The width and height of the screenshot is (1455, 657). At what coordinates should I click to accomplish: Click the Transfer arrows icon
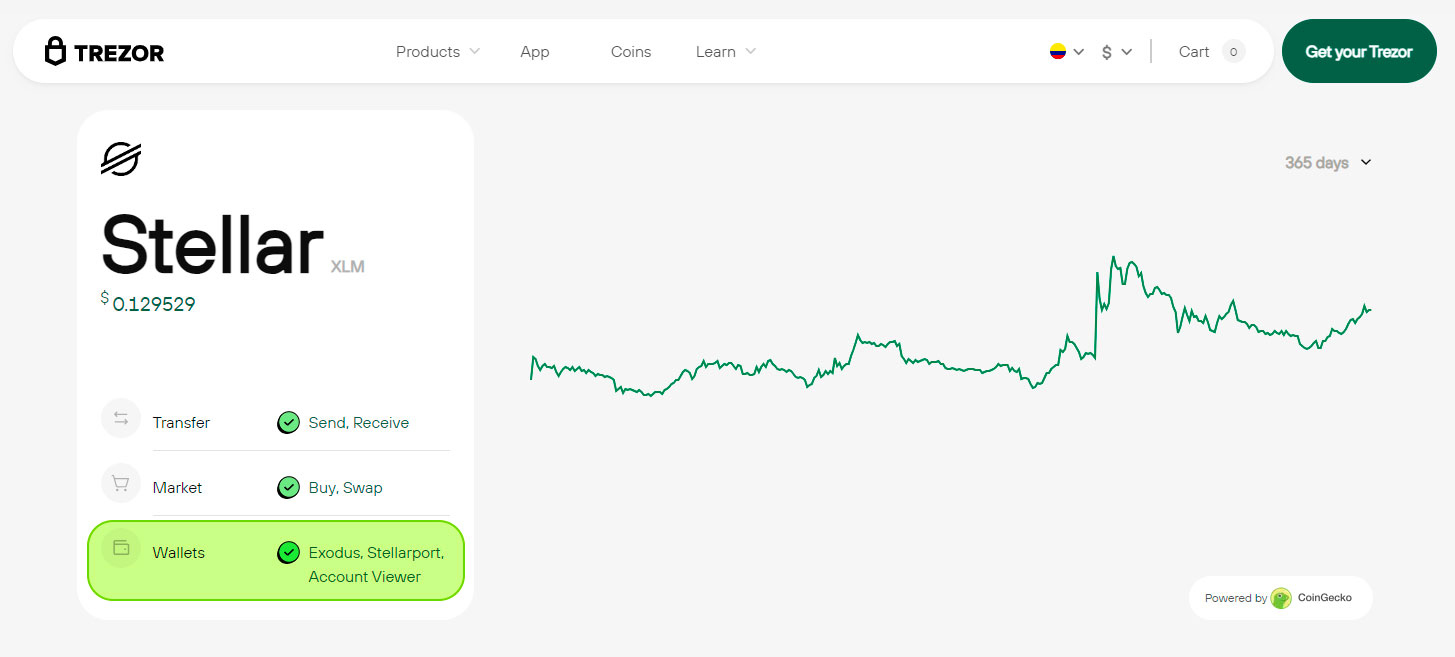(x=121, y=418)
